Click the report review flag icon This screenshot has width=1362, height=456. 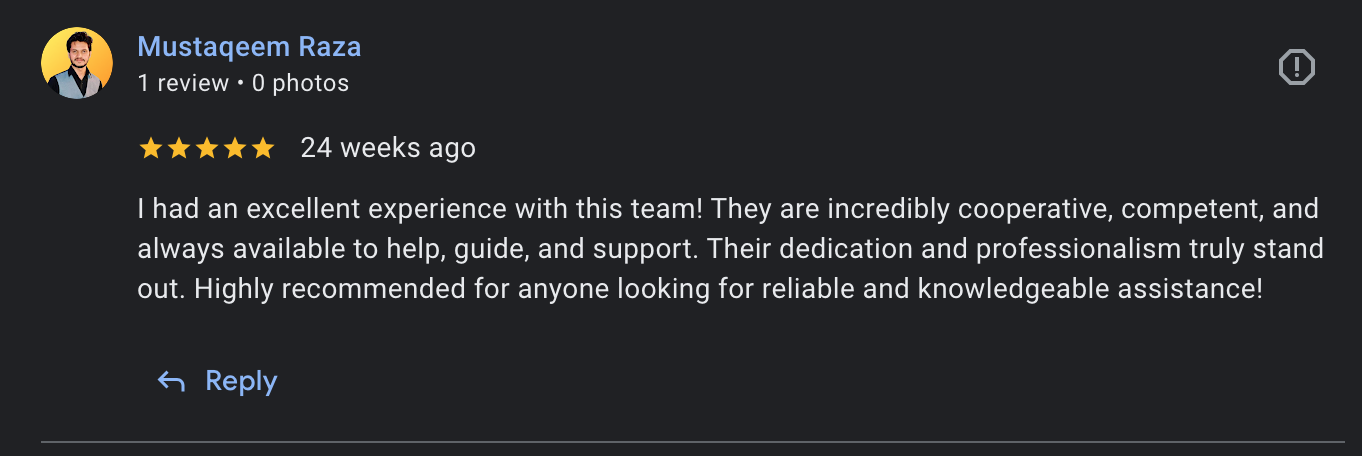coord(1296,68)
